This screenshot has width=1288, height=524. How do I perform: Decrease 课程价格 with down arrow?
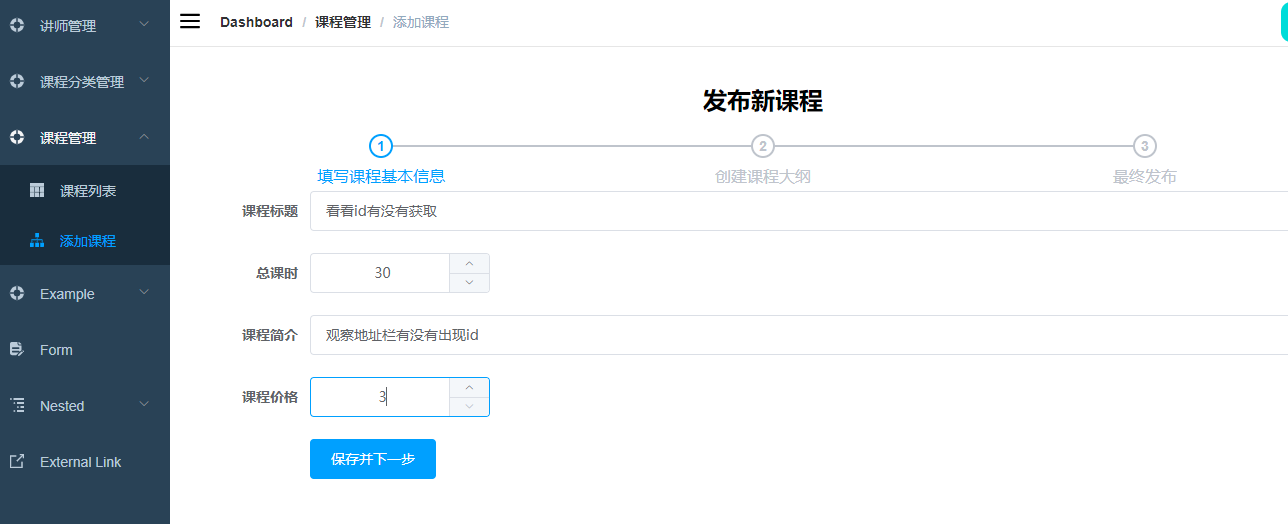(469, 407)
